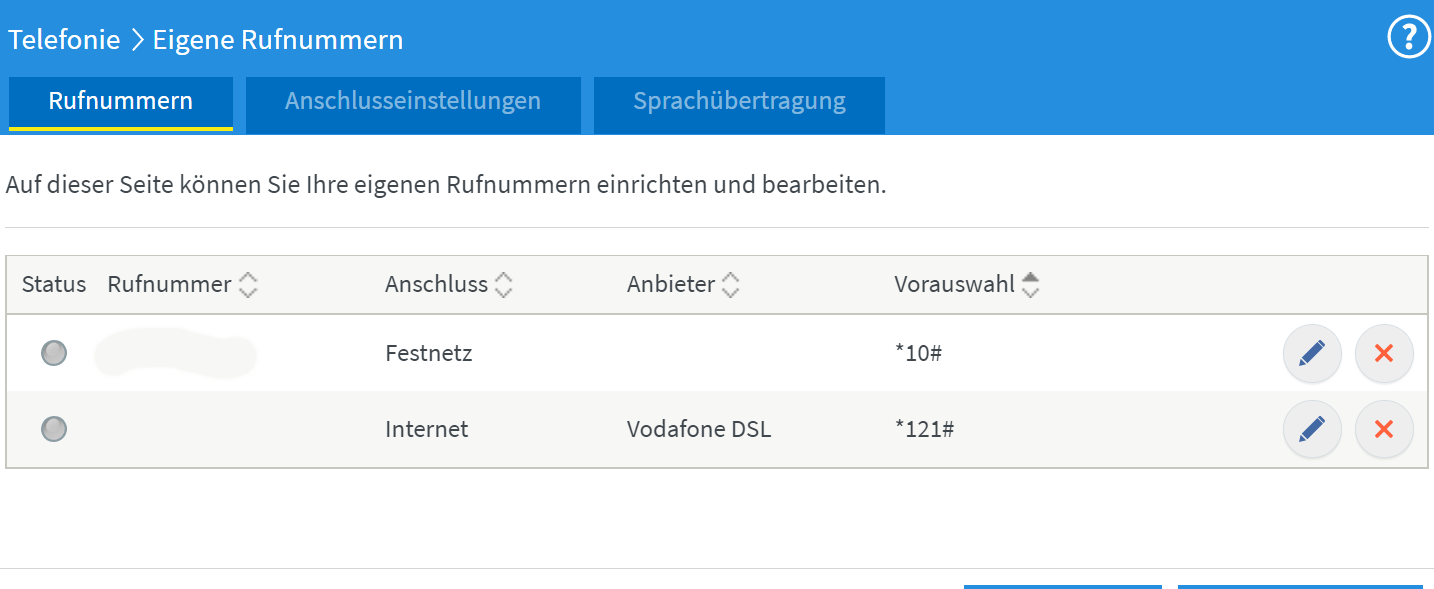Switch to the Anschlusseinstellungen tab

[x=413, y=102]
